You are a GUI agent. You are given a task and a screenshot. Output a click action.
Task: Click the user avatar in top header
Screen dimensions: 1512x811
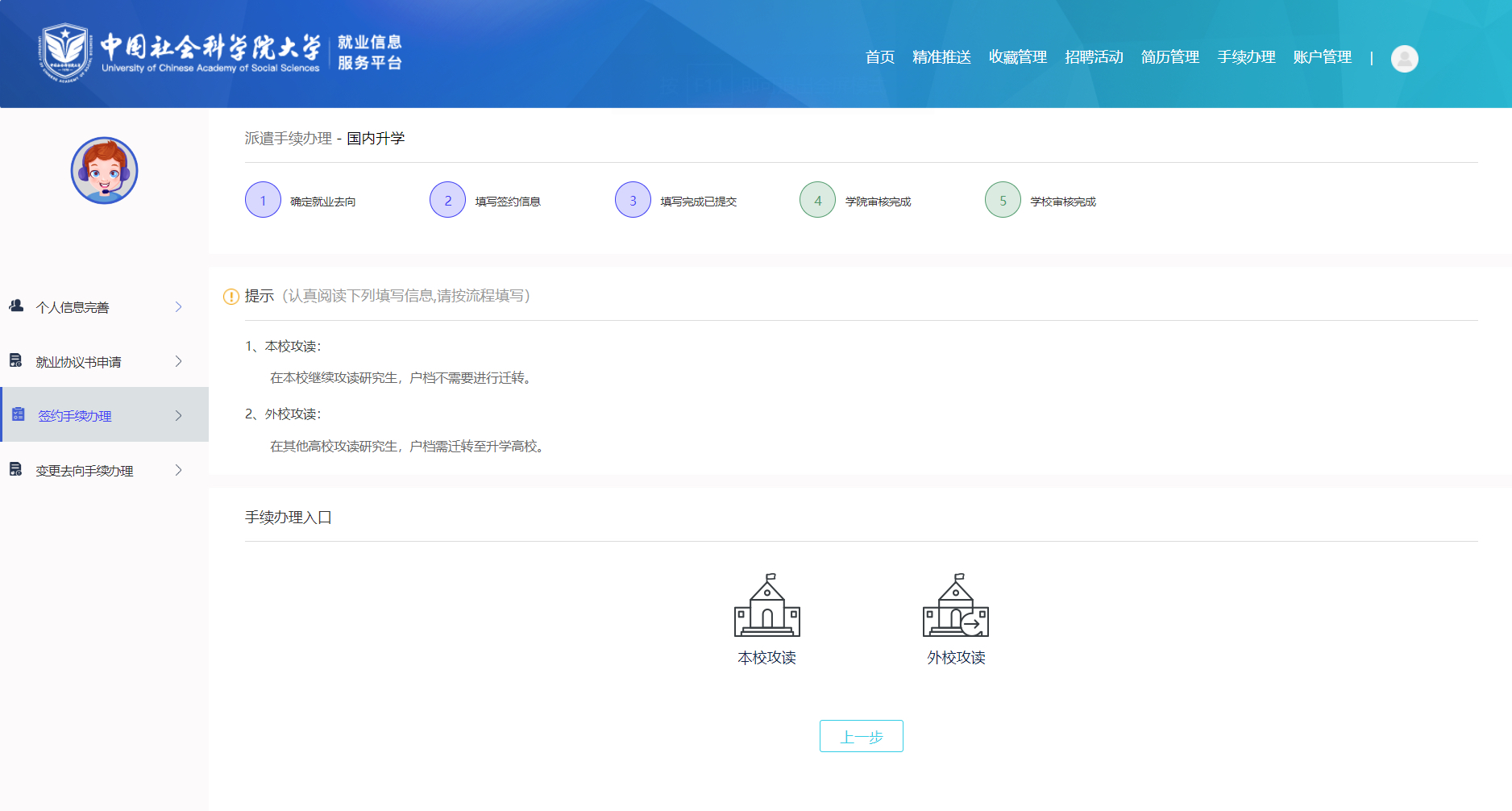tap(1404, 58)
